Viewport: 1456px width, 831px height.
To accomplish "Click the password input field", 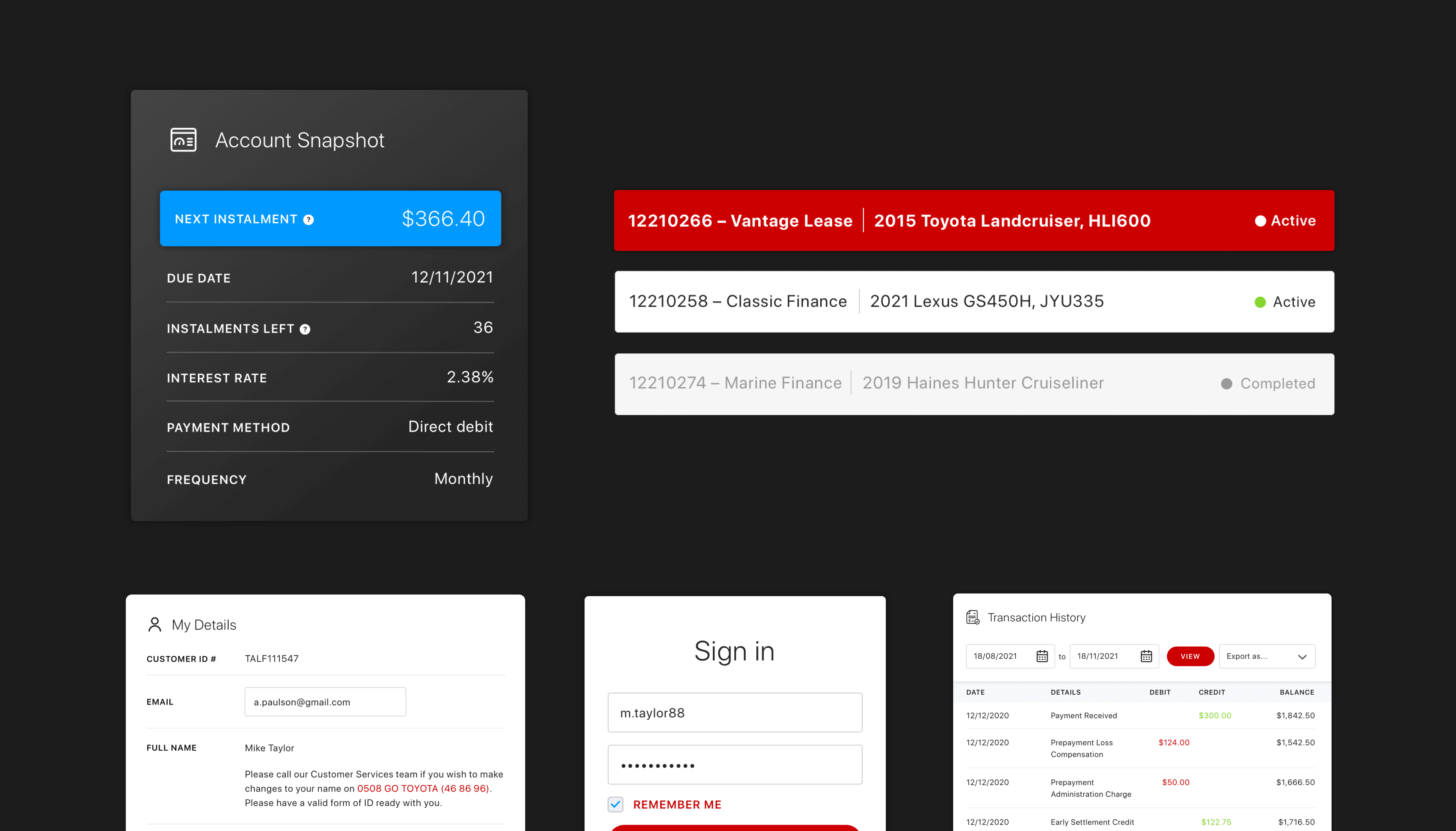I will point(735,765).
